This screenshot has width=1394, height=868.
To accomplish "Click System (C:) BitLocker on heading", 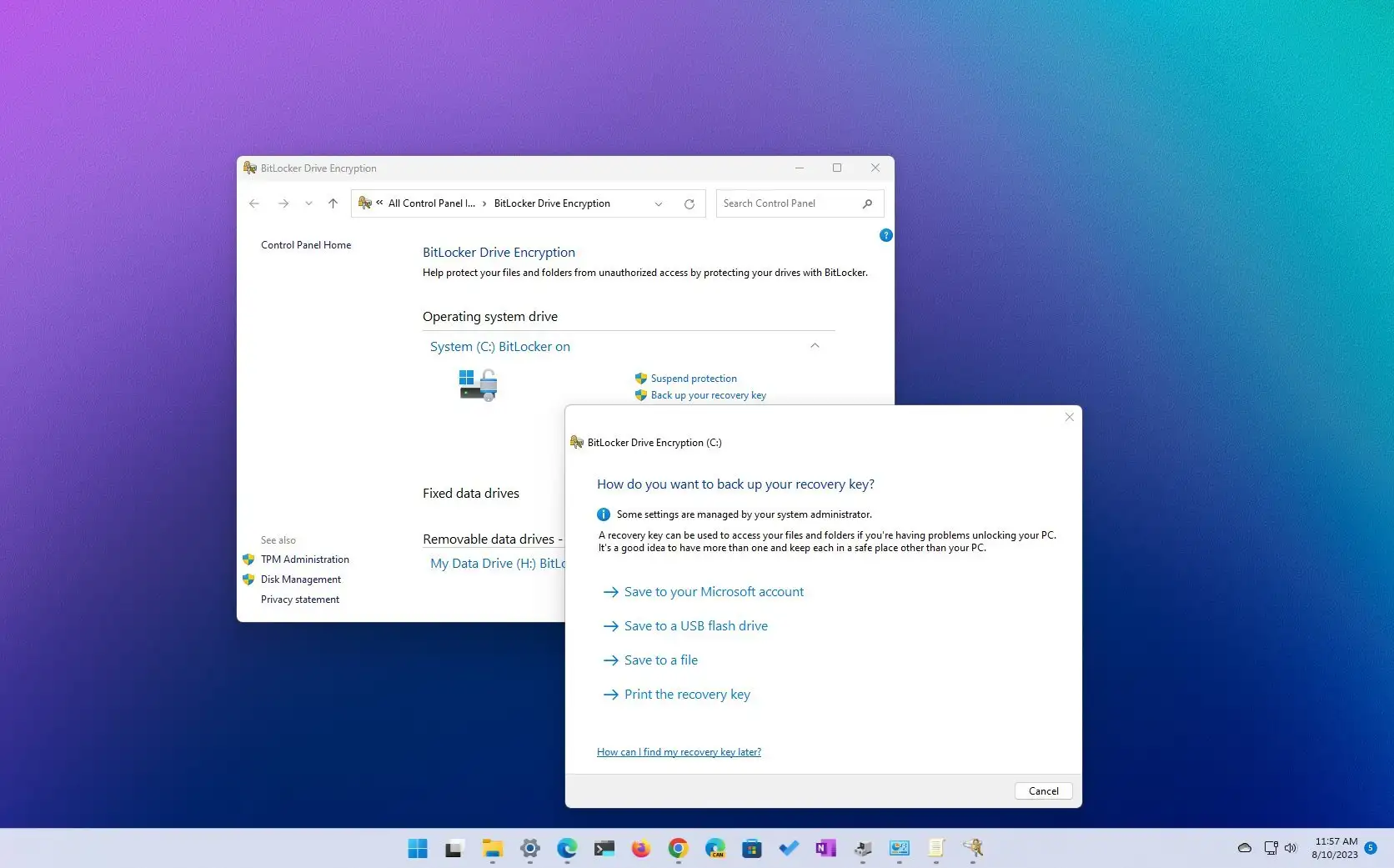I will tap(500, 347).
